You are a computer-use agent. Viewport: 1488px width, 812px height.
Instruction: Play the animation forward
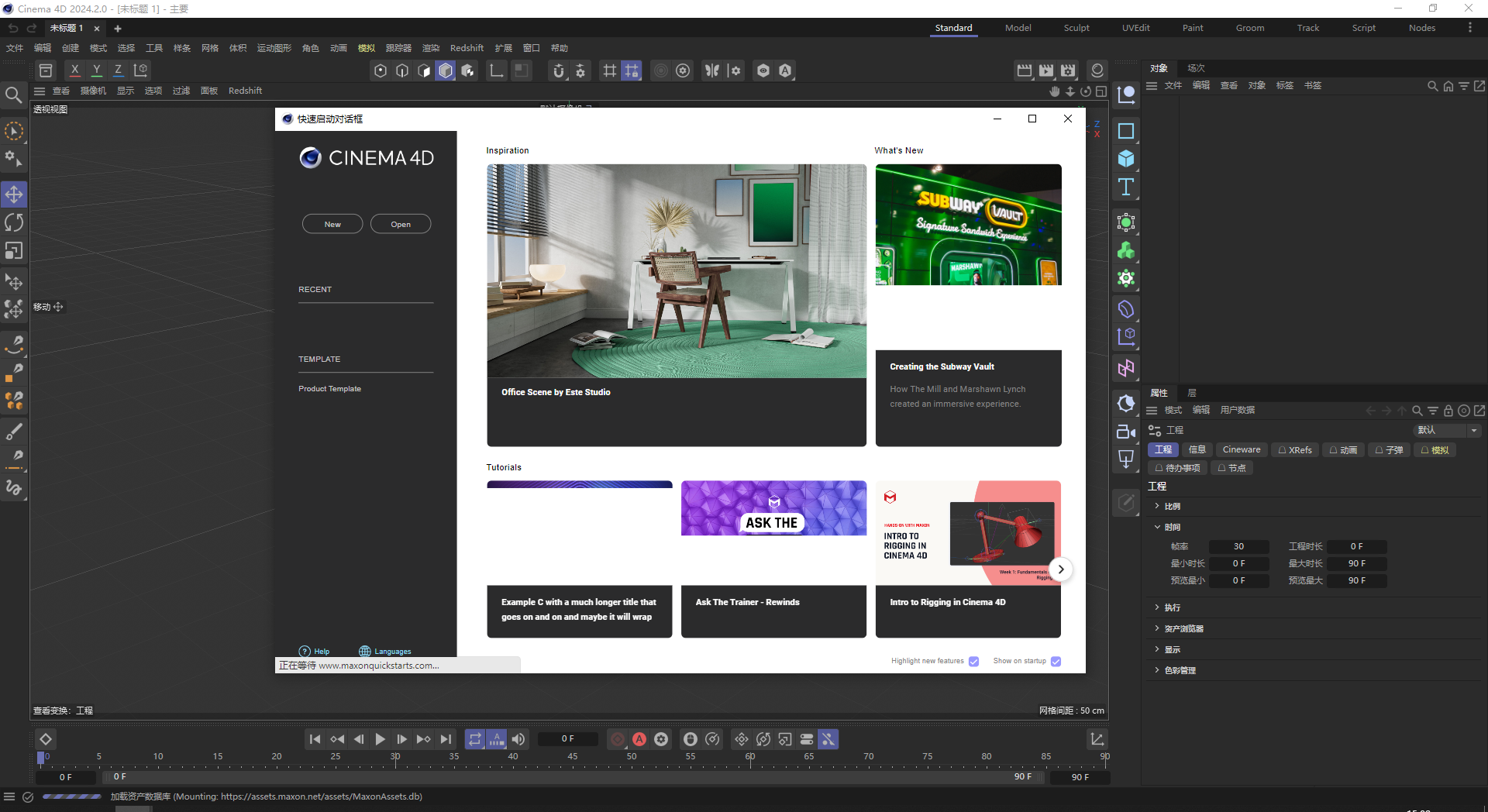coord(380,739)
